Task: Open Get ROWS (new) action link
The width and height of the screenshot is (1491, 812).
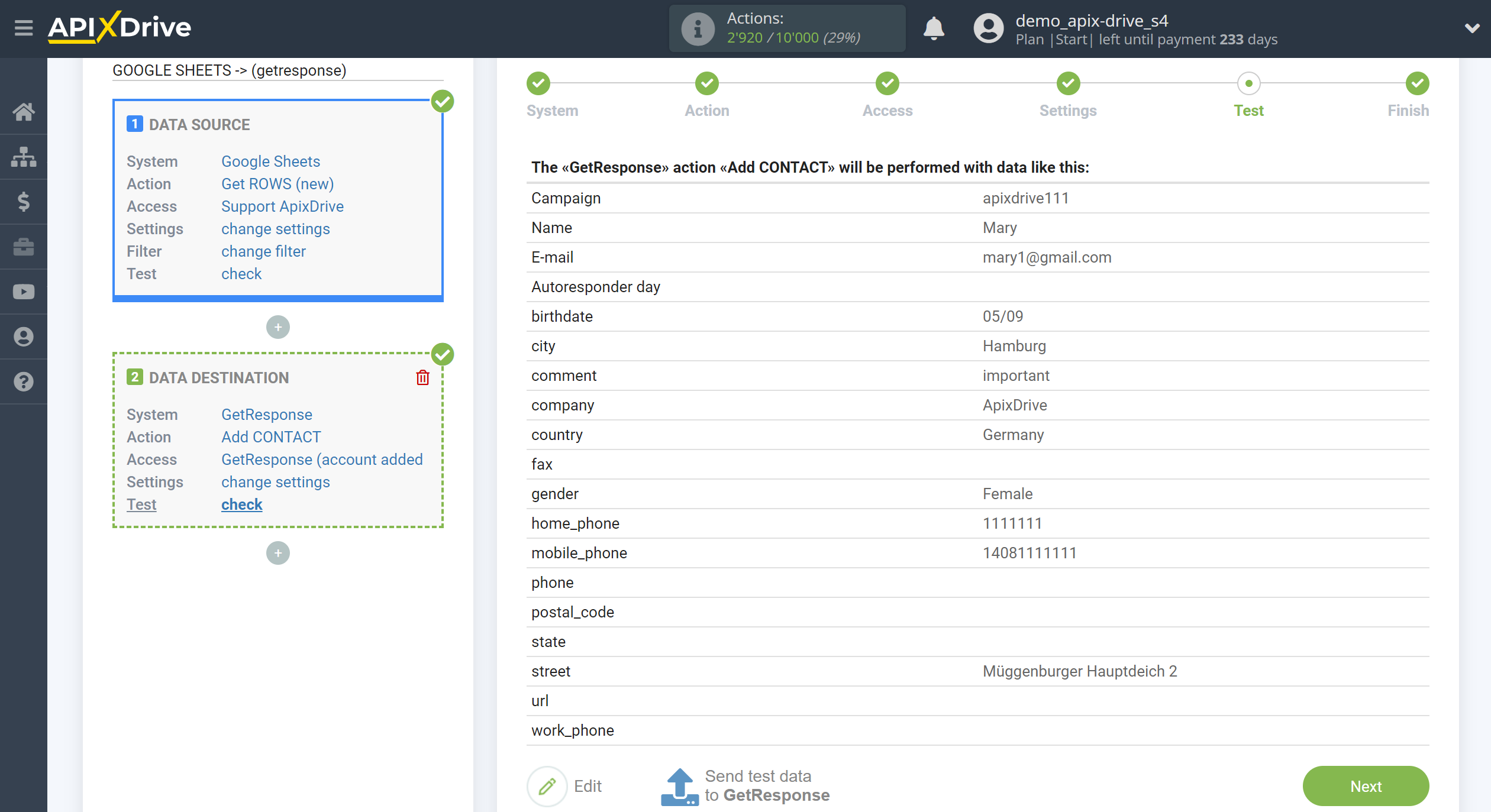Action: (277, 184)
